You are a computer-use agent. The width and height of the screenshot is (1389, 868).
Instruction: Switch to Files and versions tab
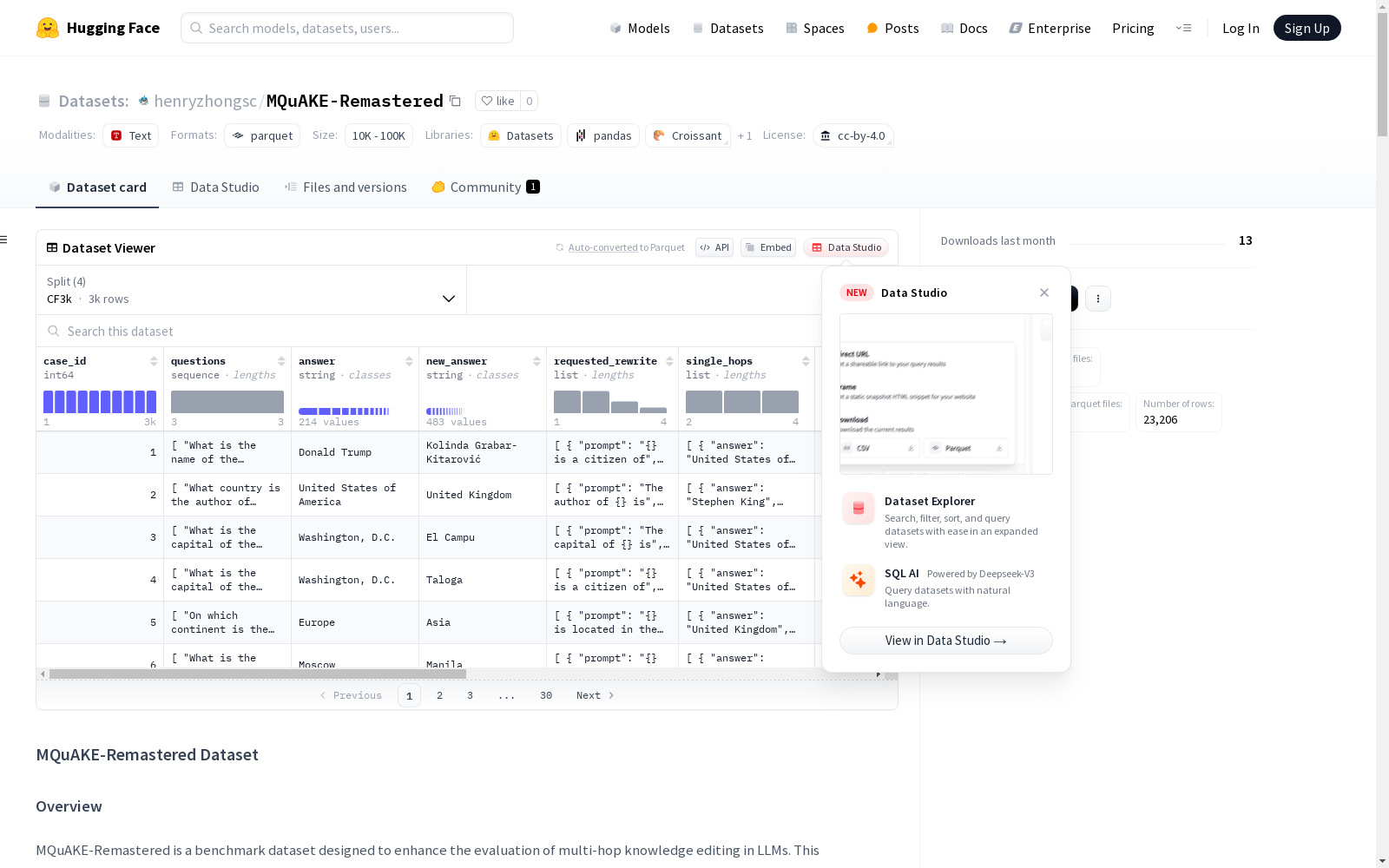click(346, 187)
